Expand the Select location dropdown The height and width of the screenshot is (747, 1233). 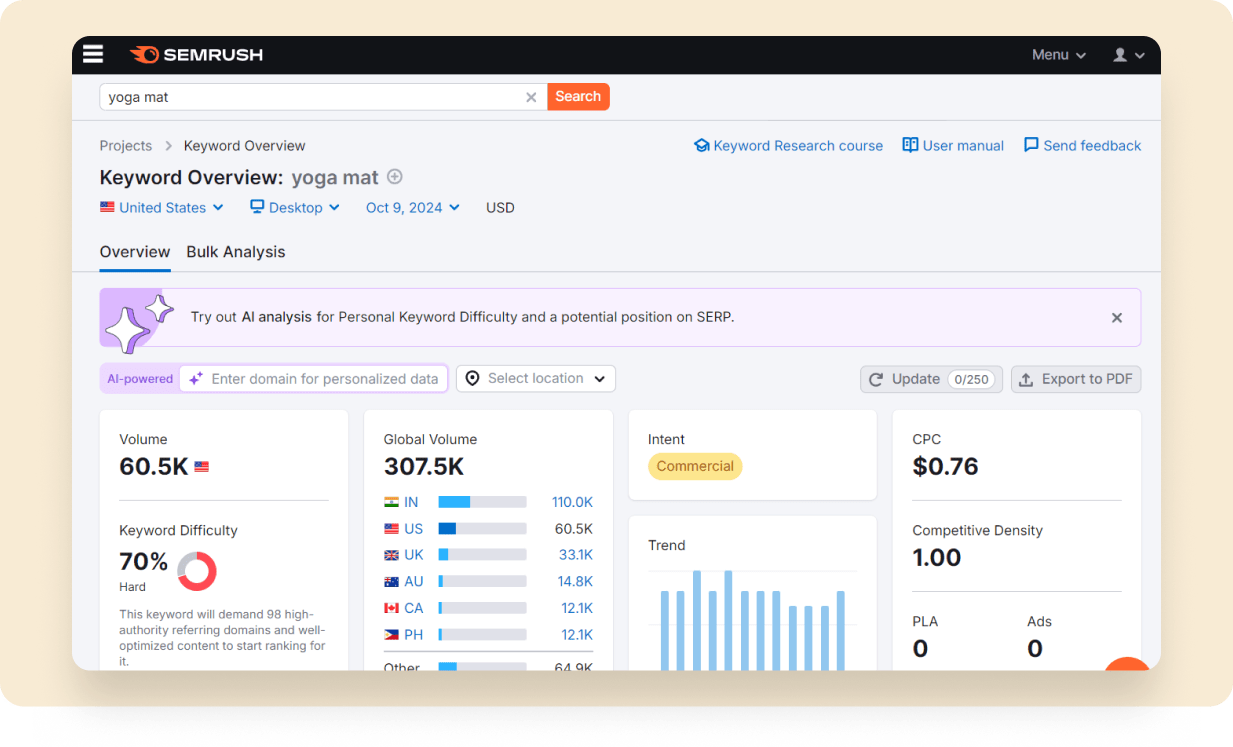[x=536, y=379]
